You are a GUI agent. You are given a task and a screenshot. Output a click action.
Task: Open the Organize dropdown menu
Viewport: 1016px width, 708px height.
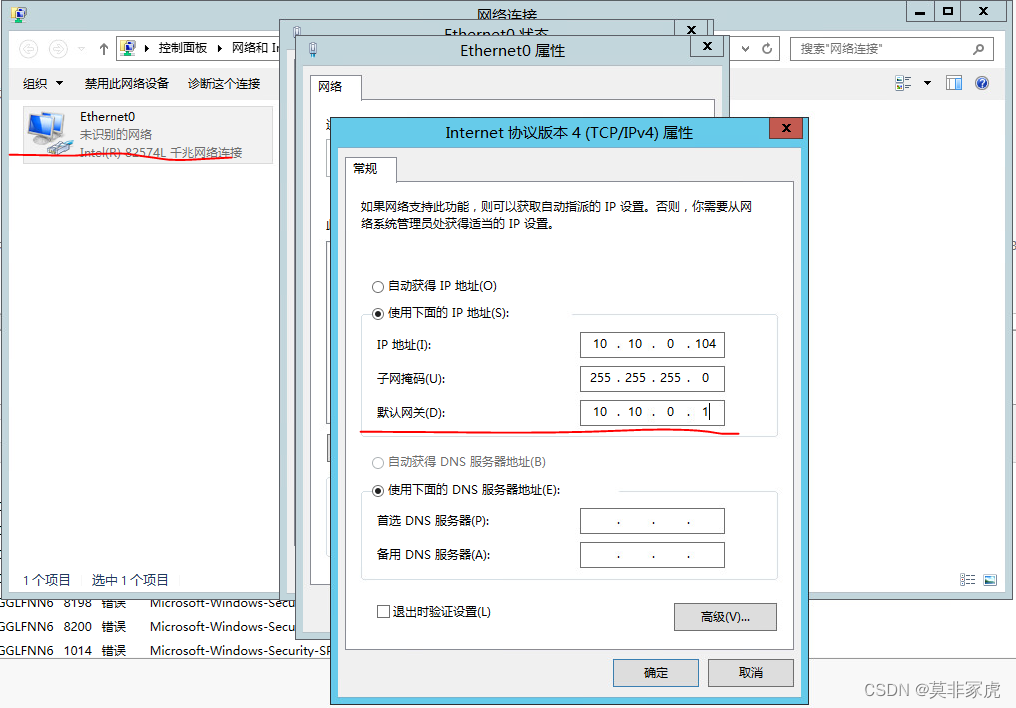coord(43,83)
